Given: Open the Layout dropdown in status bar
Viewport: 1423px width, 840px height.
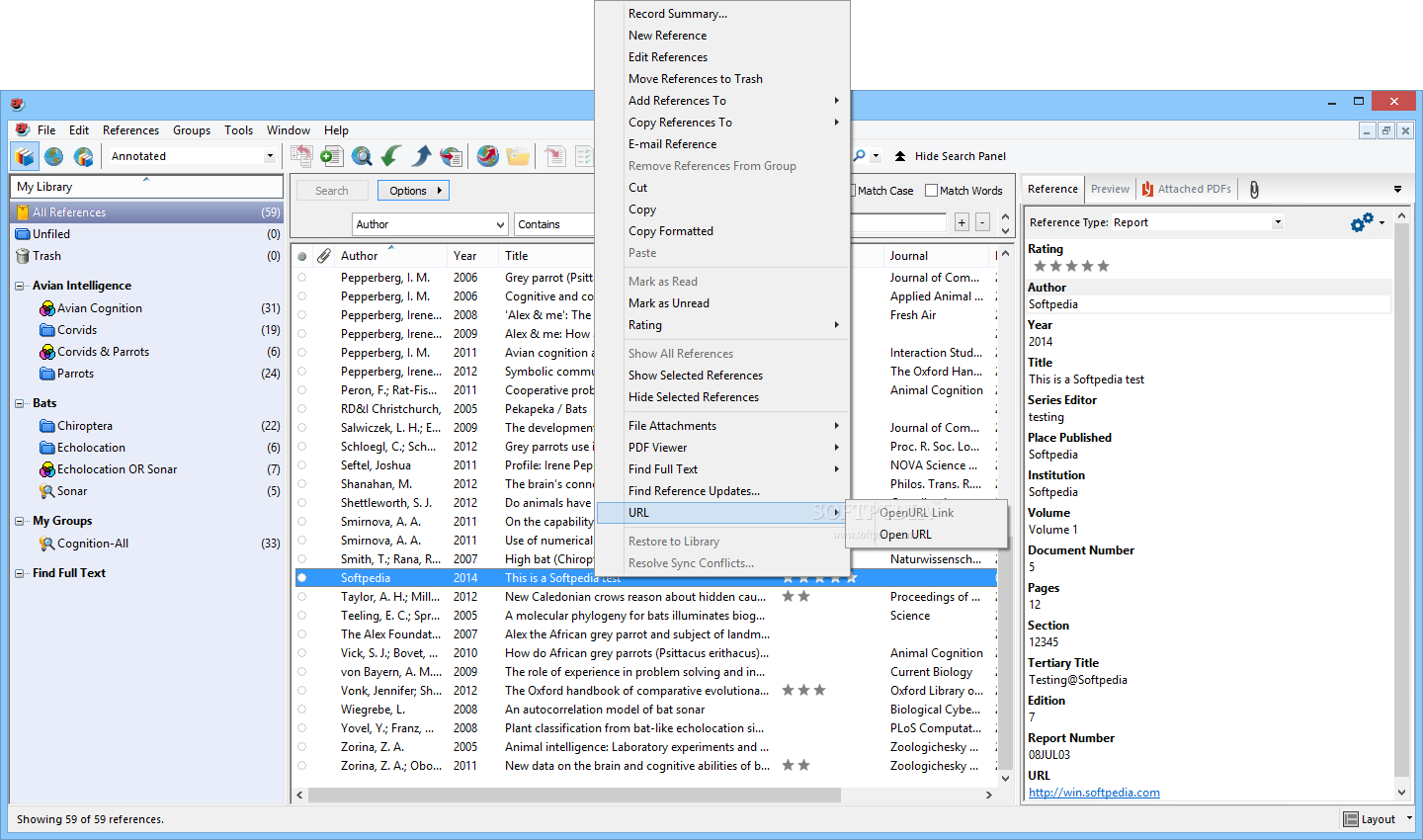Looking at the screenshot, I should coord(1378,819).
